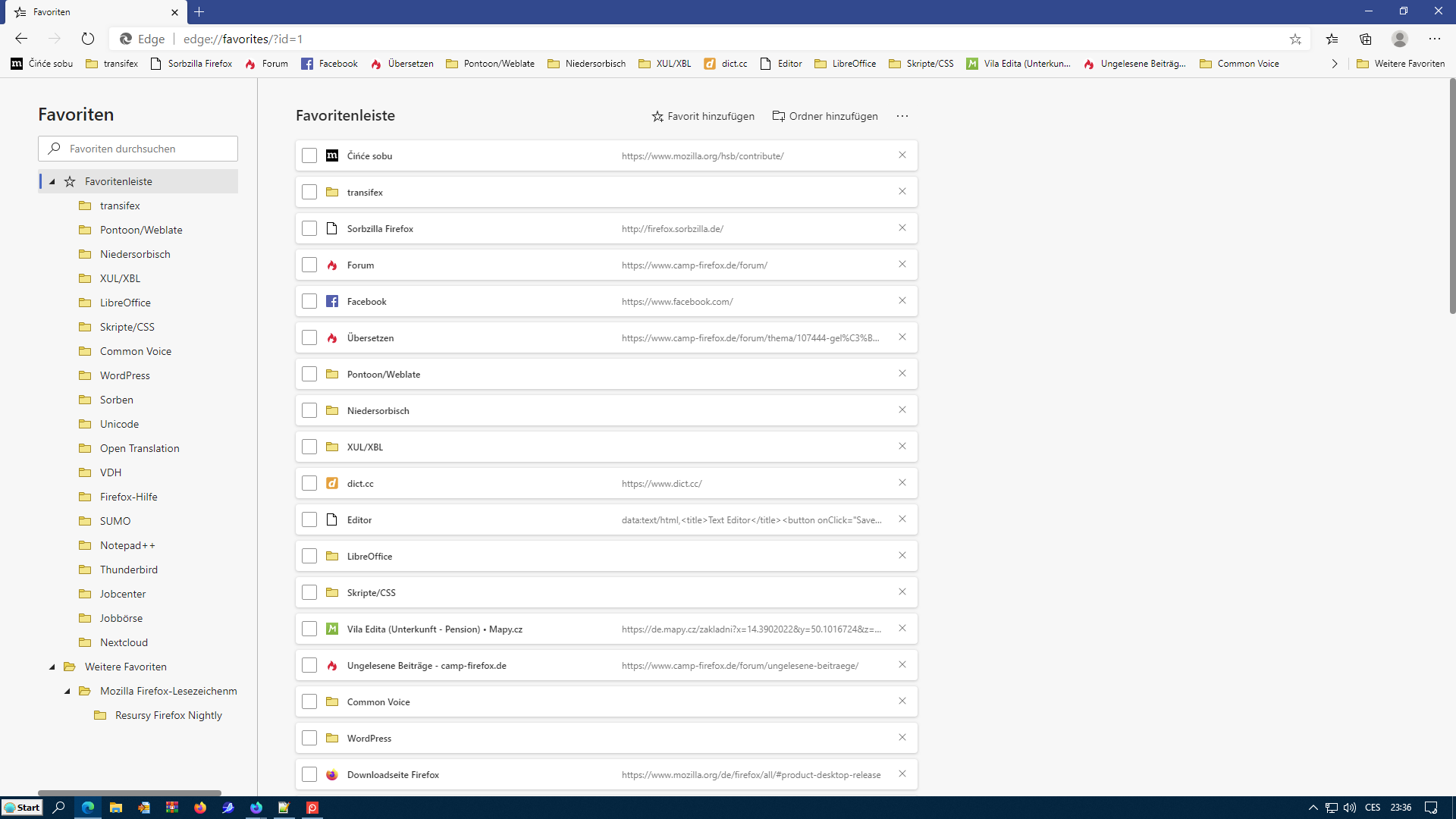Viewport: 1456px width, 819px height.
Task: Select the dict.cc favorite checkbox
Action: coord(309,483)
